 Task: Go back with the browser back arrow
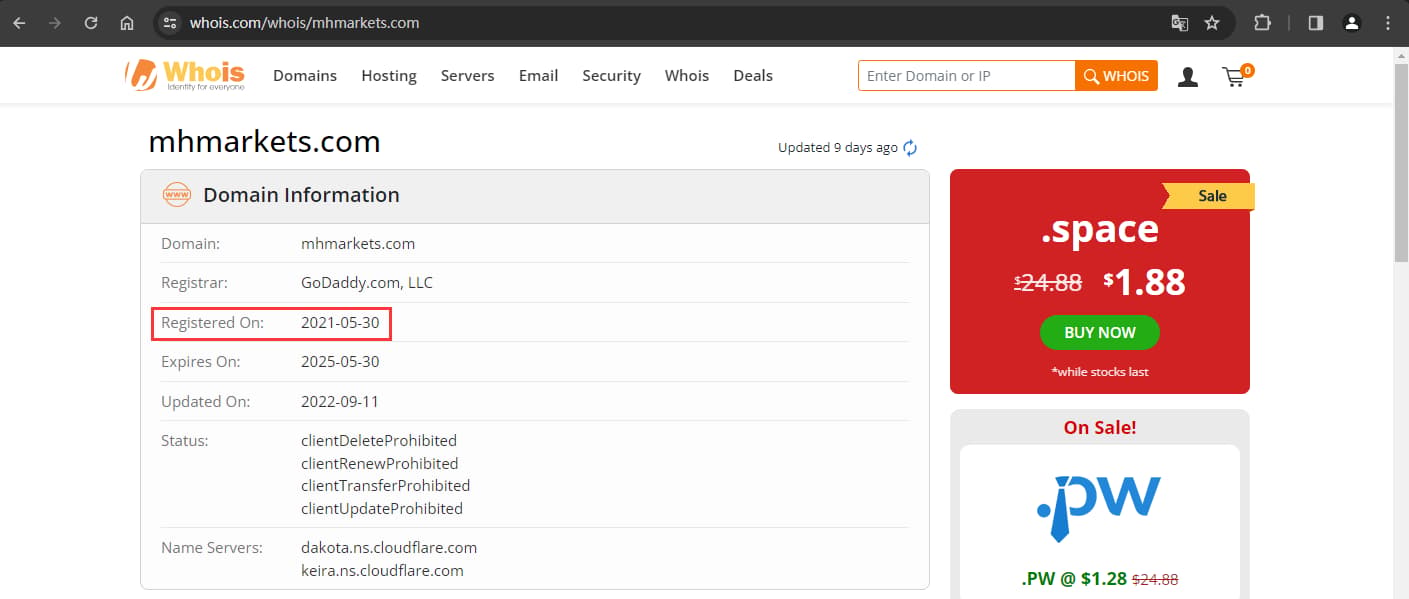coord(19,23)
